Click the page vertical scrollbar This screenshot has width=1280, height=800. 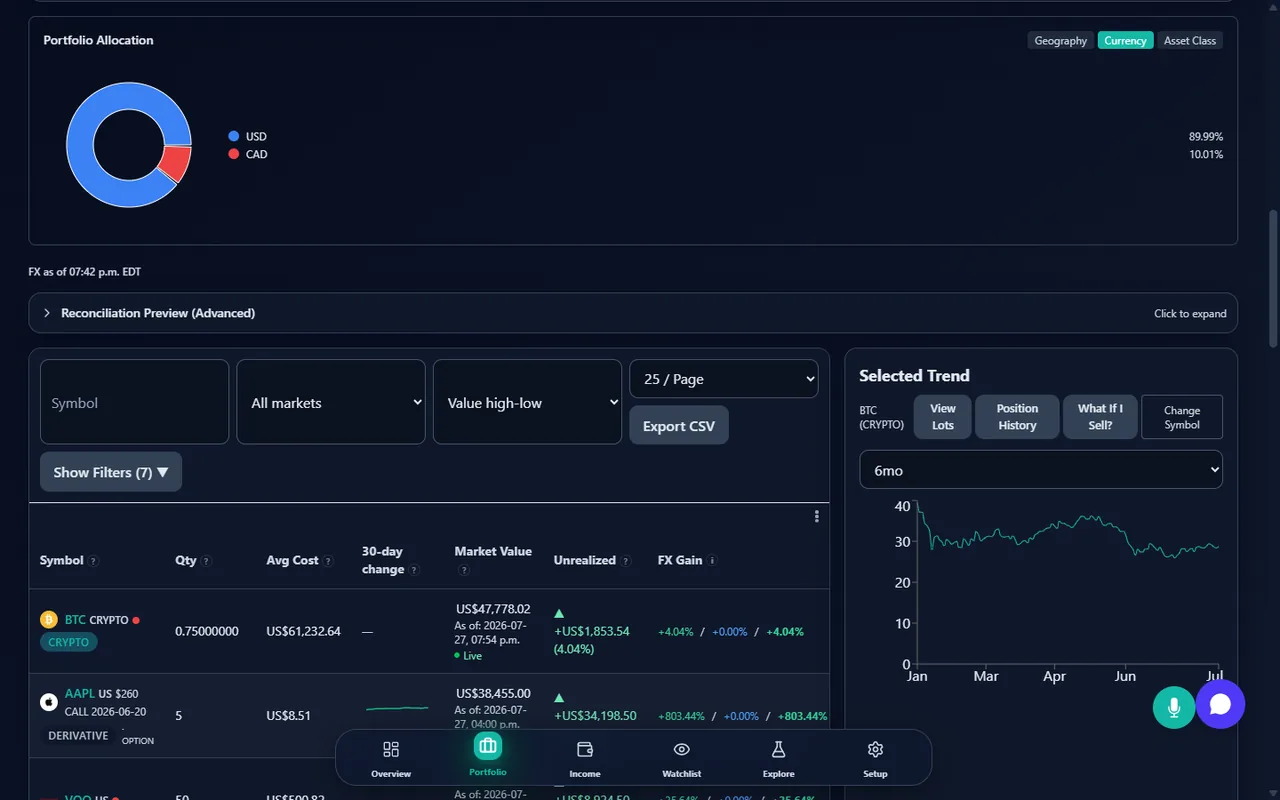(1273, 280)
